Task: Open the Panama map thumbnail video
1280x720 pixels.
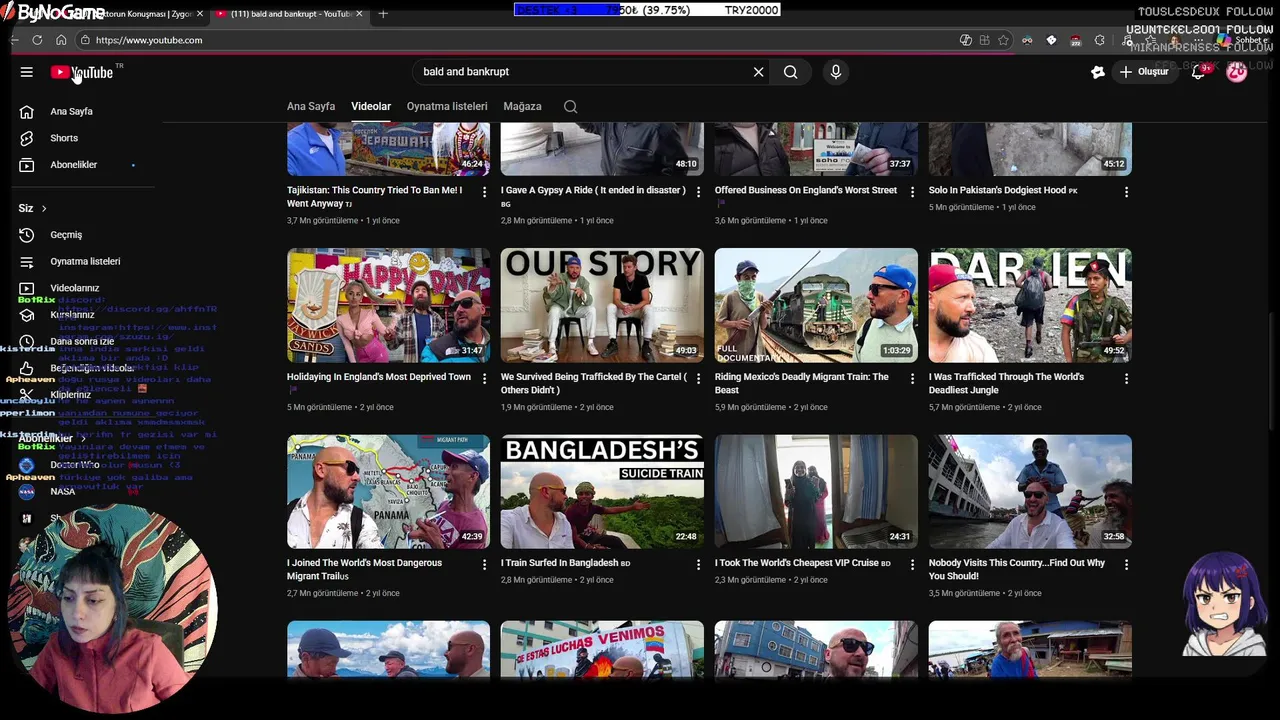Action: click(x=388, y=491)
